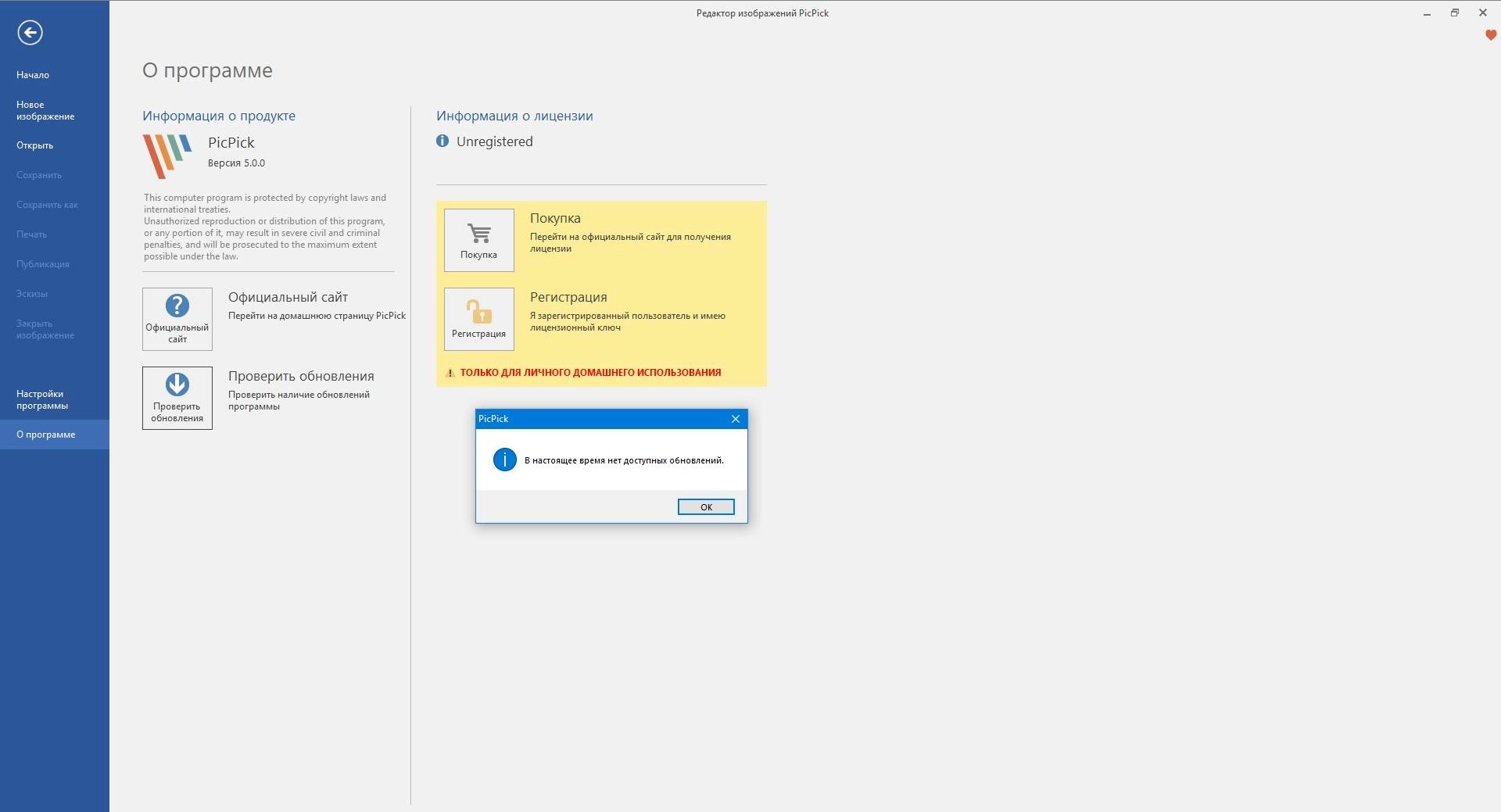Click the ТОЛЬКО ДЛЯ ЛИЧНОГО ДОМАШНЕГО ИСПОЛЬЗОВАНИЯ warning
The height and width of the screenshot is (812, 1501).
pos(590,373)
